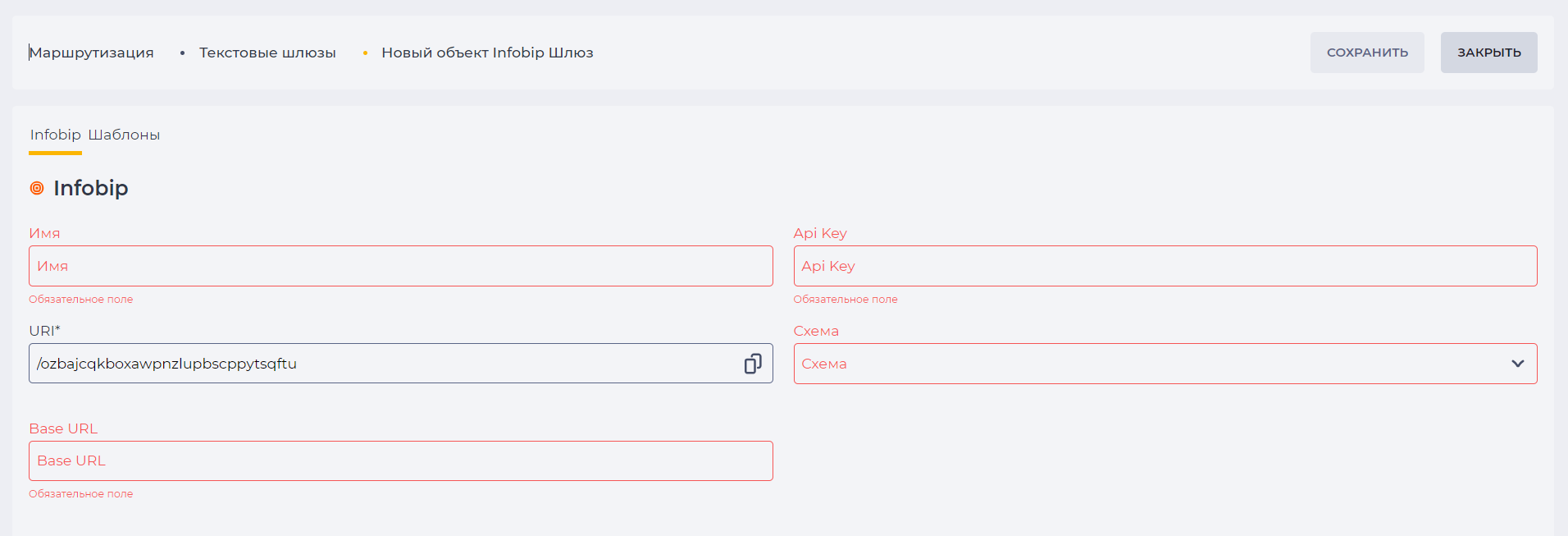Click the orange target icon beside the Infobip heading
Viewport: 1568px width, 536px height.
pos(37,188)
